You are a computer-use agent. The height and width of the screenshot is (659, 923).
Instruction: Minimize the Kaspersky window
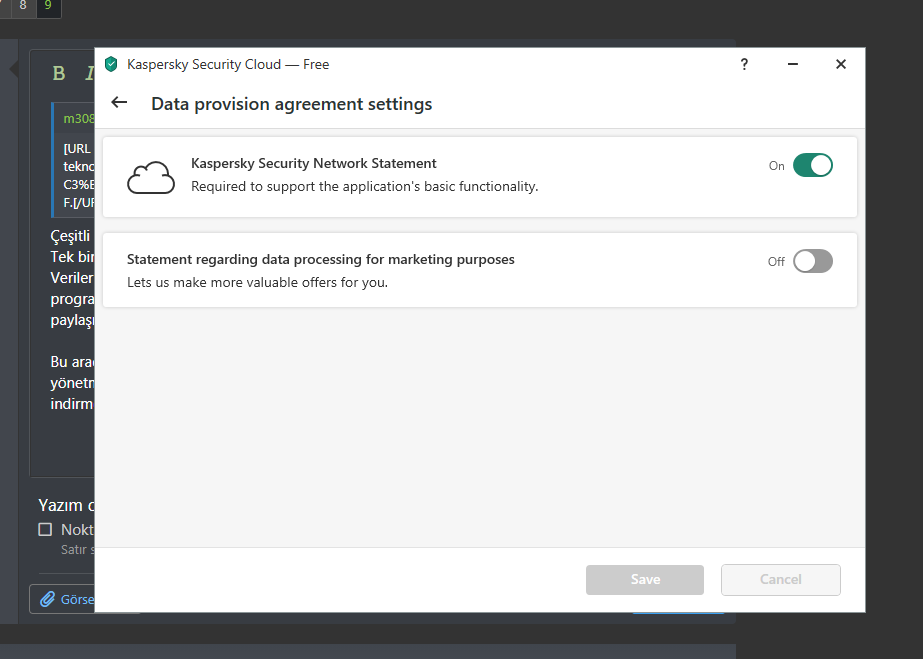tap(793, 64)
